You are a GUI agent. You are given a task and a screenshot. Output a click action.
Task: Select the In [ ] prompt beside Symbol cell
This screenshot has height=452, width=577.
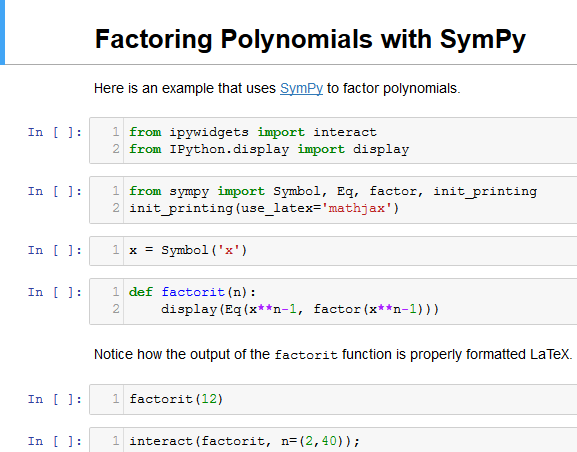click(55, 251)
